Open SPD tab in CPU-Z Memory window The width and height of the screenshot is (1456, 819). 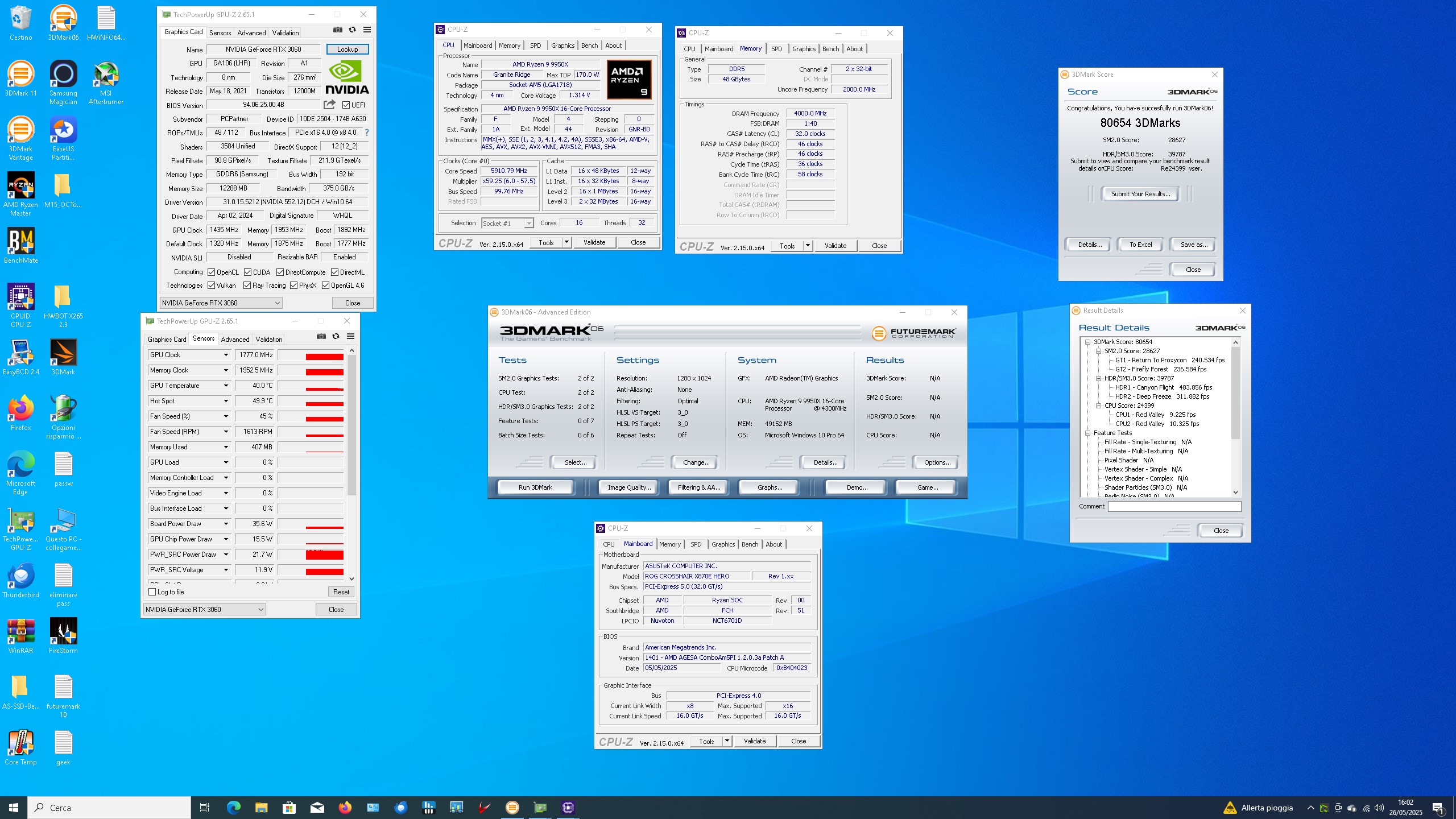[x=776, y=49]
